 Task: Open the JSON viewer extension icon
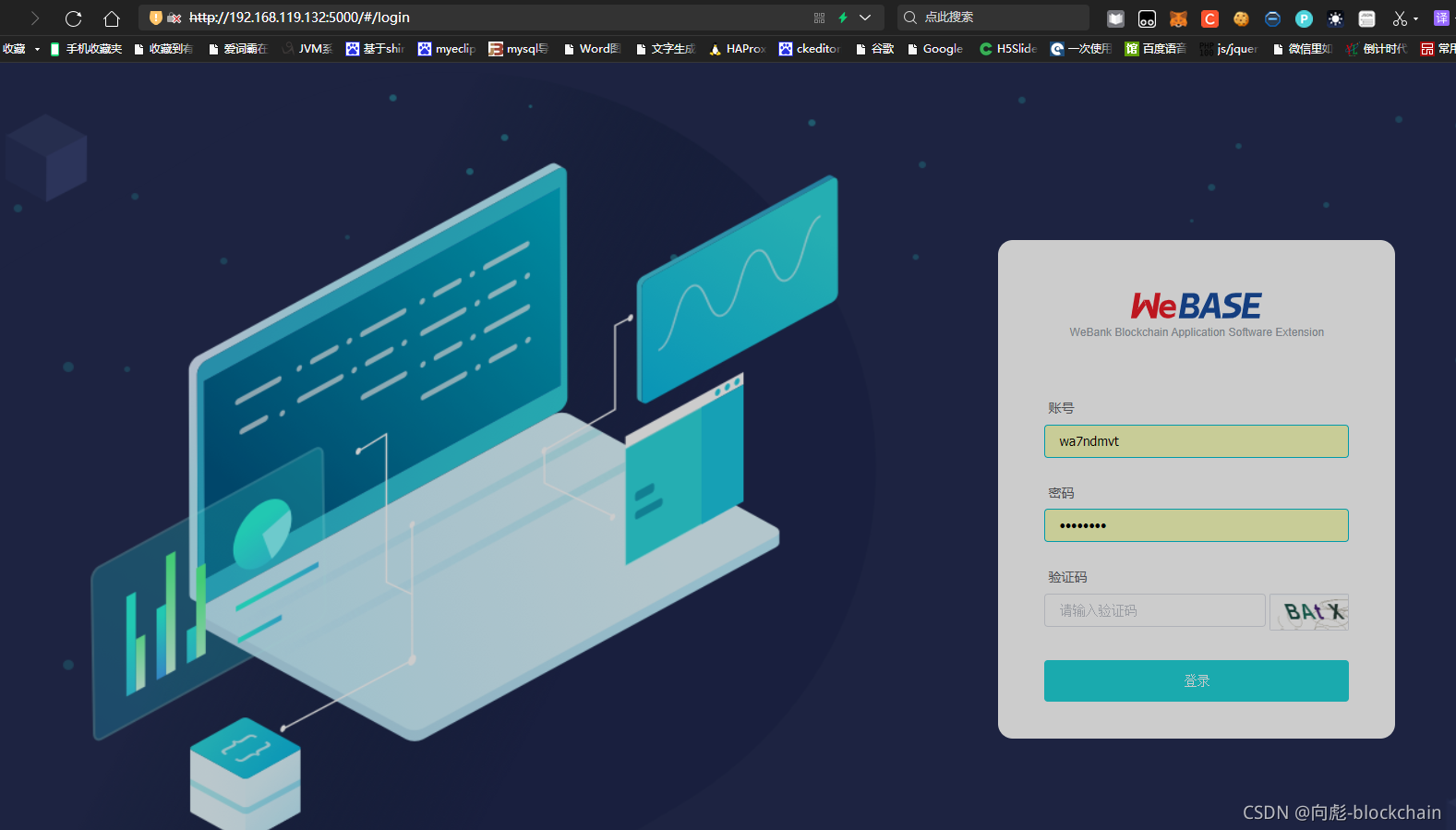(x=1367, y=18)
